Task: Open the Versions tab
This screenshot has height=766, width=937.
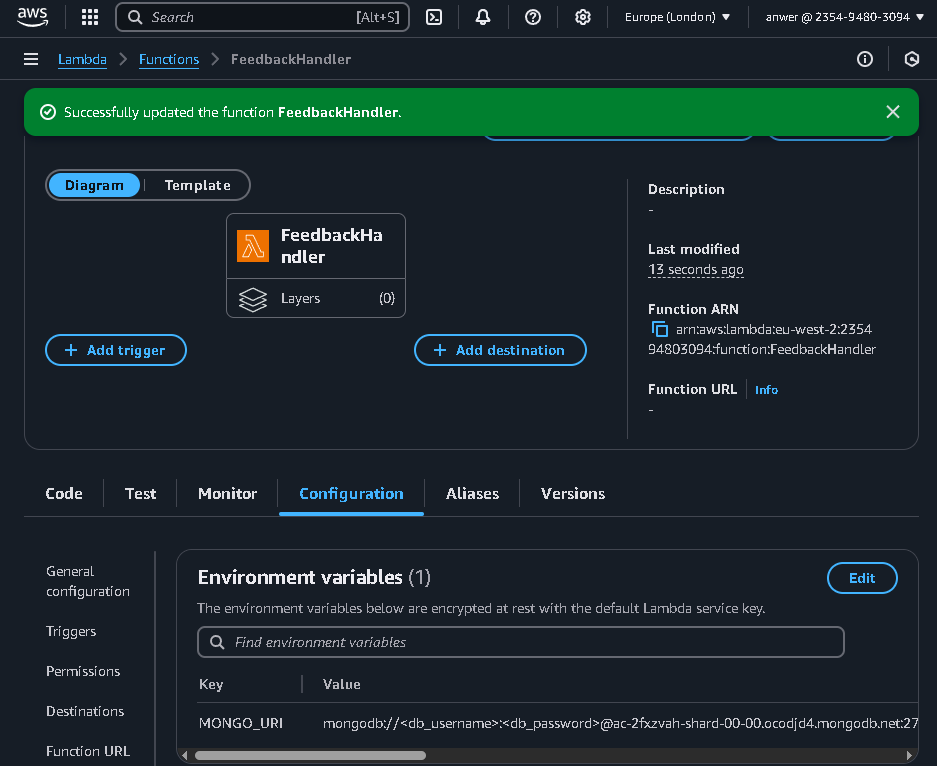Action: (573, 494)
